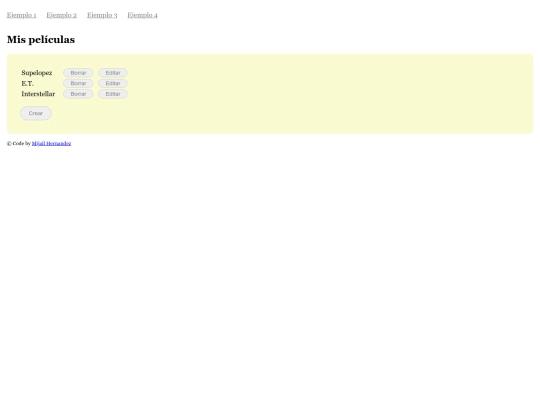Click Editar next to Interstellar
The width and height of the screenshot is (540, 405).
point(113,94)
